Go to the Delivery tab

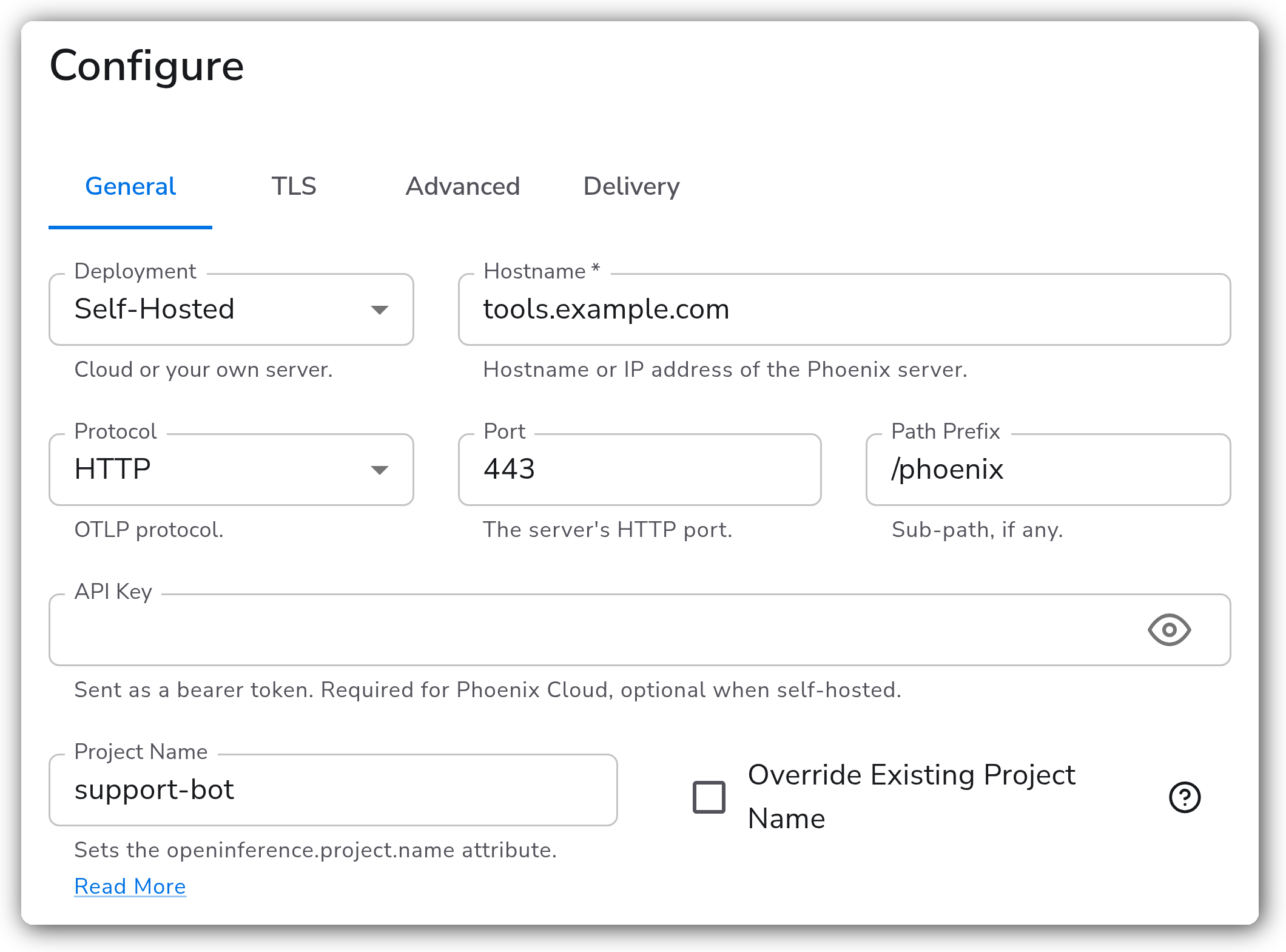point(631,186)
